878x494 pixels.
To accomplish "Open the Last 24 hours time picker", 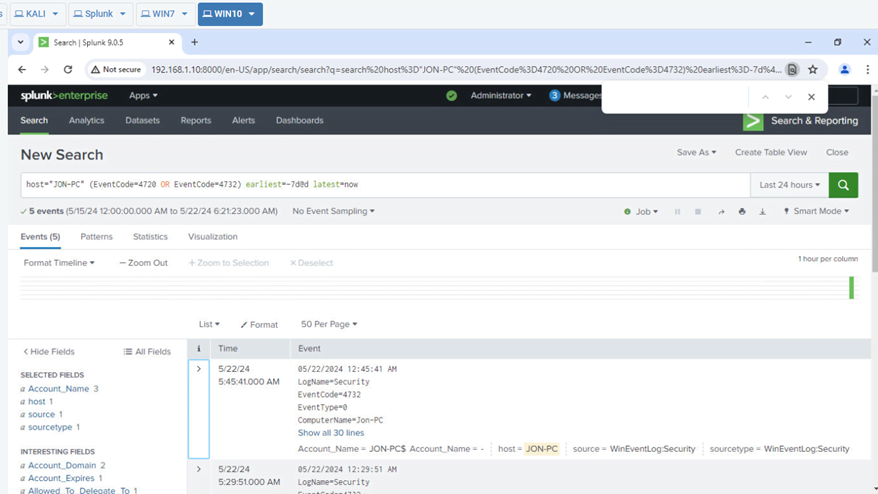I will point(790,185).
